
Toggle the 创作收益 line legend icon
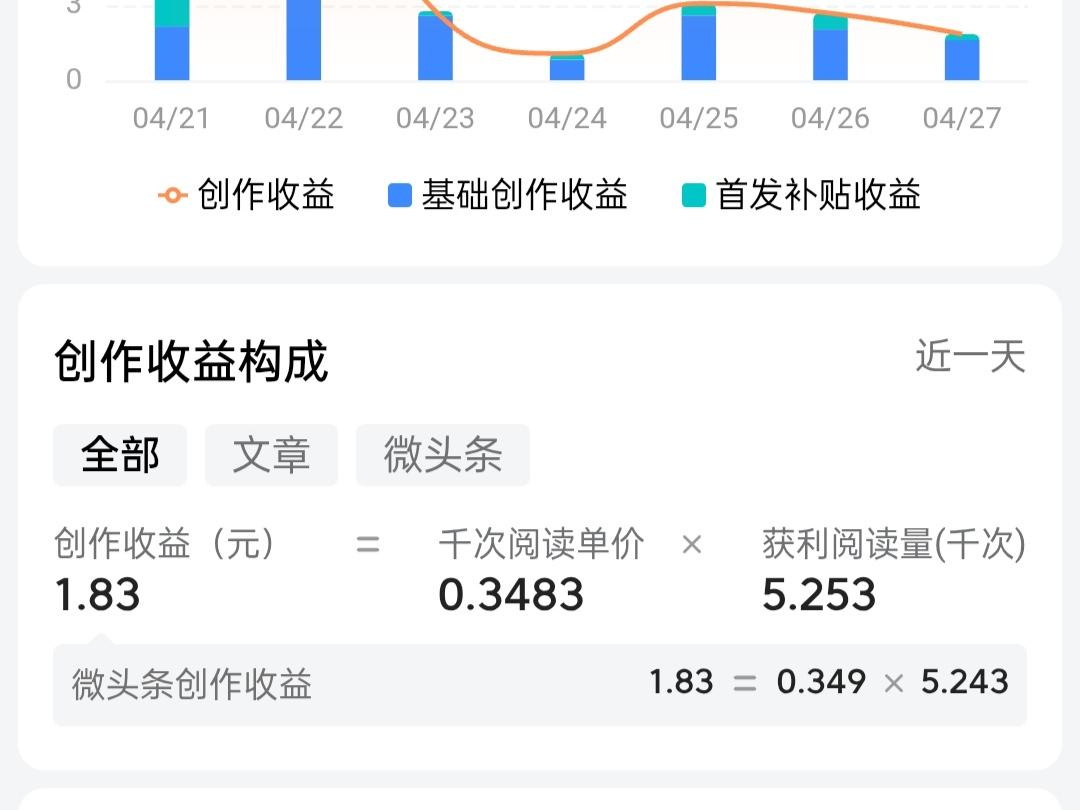[x=173, y=196]
